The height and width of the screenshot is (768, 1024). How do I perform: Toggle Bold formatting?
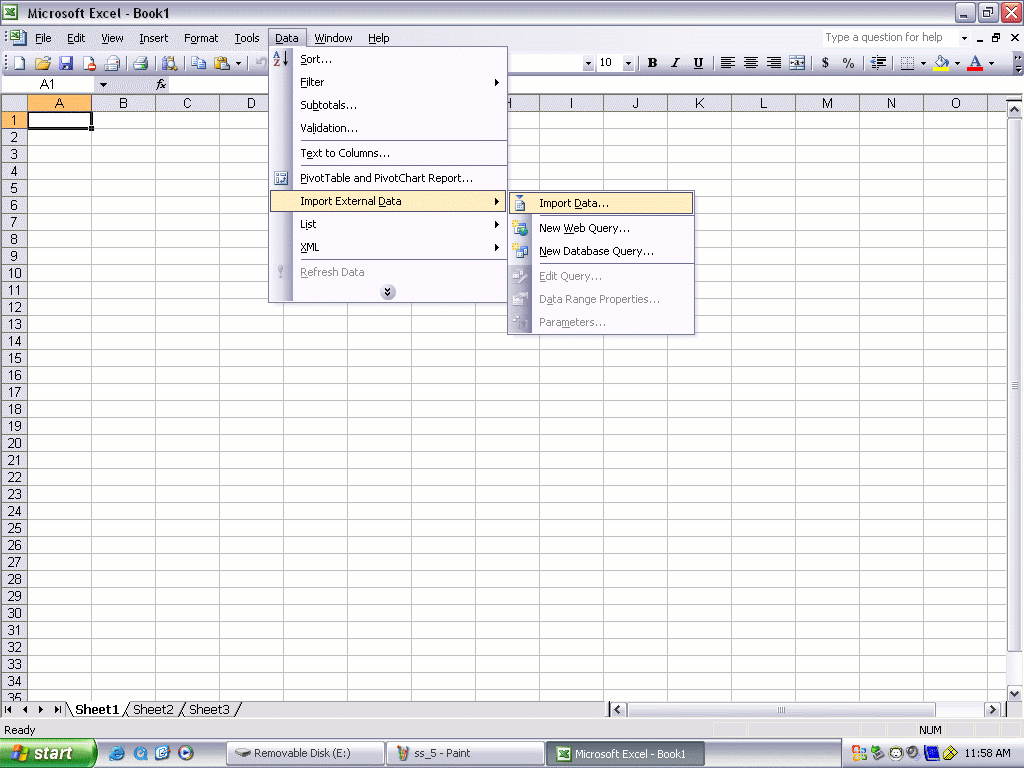[652, 63]
